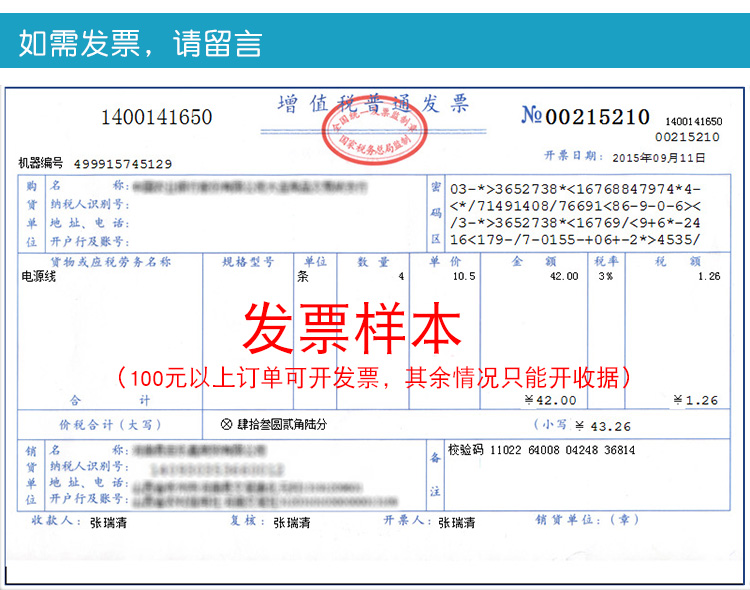
Task: Select the item name 电源线
Action: [39, 277]
